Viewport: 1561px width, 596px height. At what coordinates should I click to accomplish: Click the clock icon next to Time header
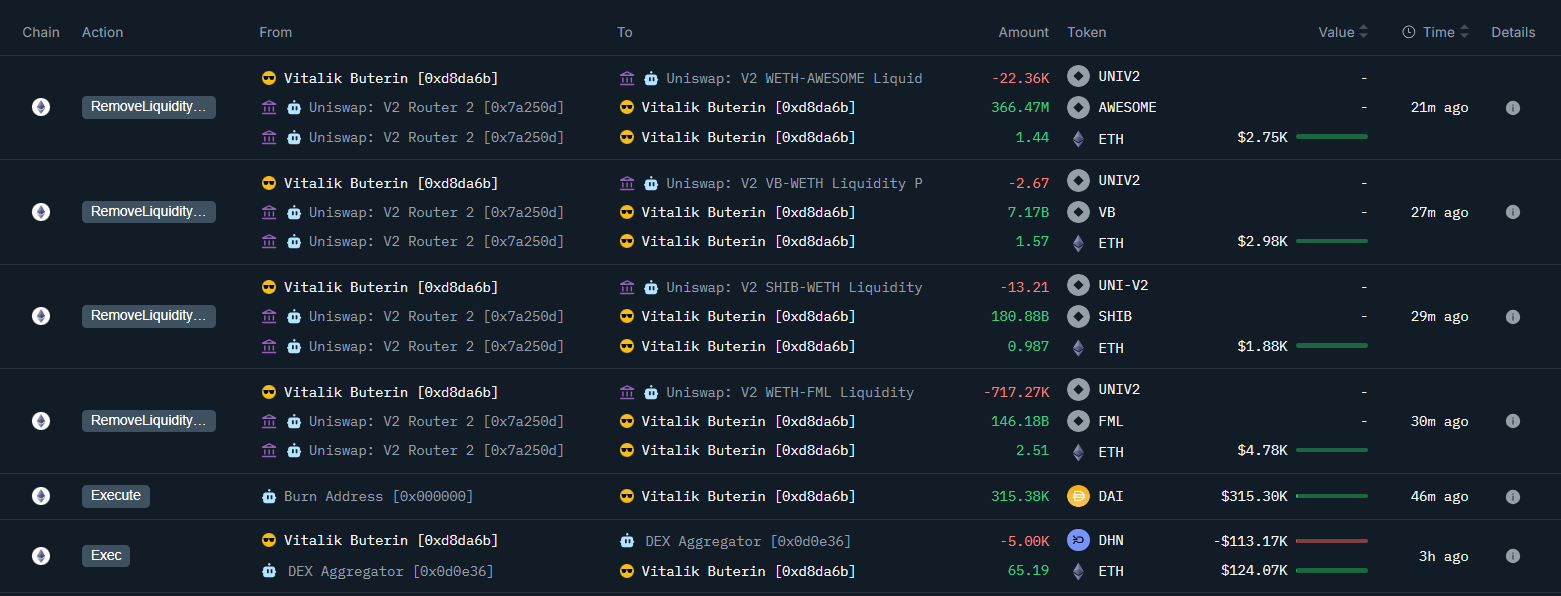[x=1409, y=32]
